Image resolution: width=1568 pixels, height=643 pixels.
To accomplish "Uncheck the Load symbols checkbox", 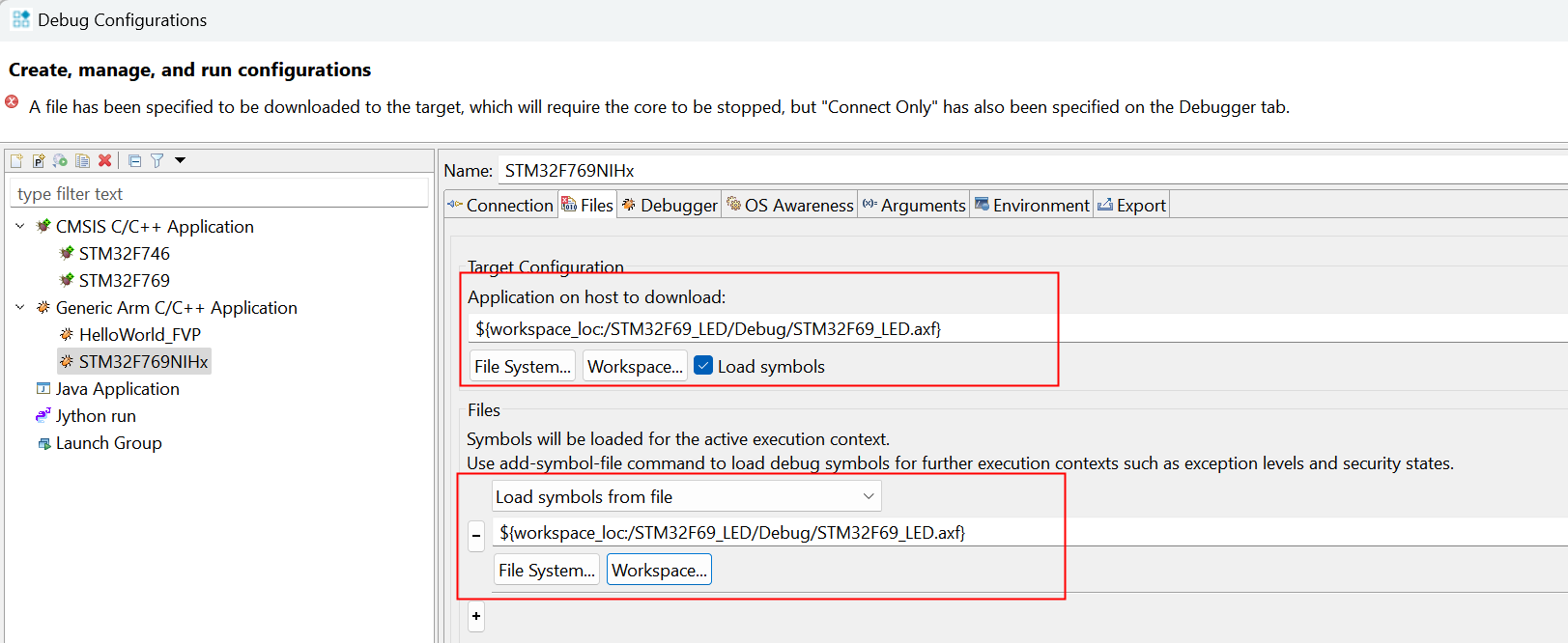I will click(x=703, y=366).
